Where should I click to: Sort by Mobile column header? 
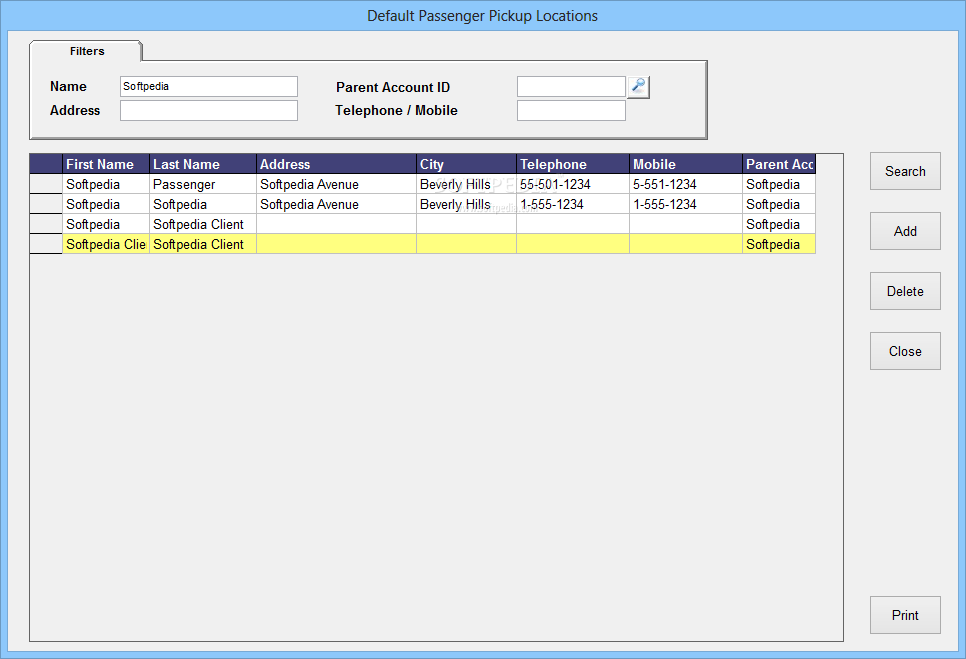pyautogui.click(x=686, y=164)
